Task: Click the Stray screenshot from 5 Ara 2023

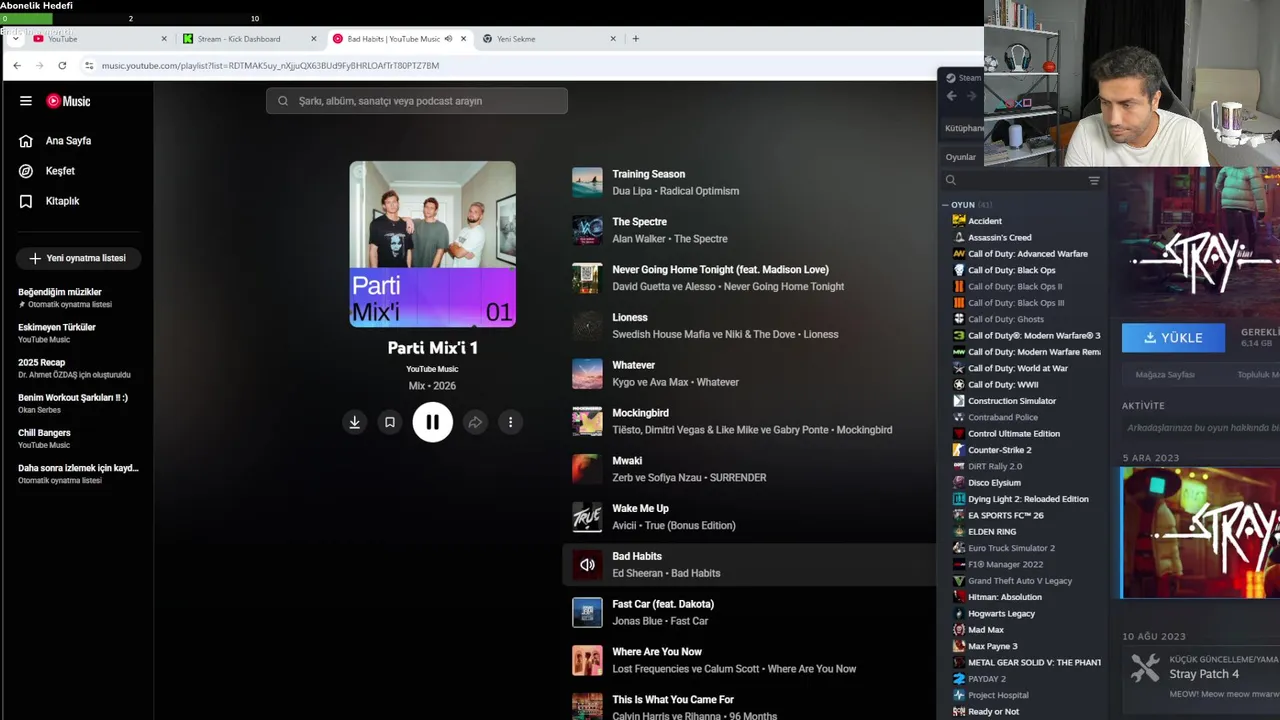Action: 1200,533
